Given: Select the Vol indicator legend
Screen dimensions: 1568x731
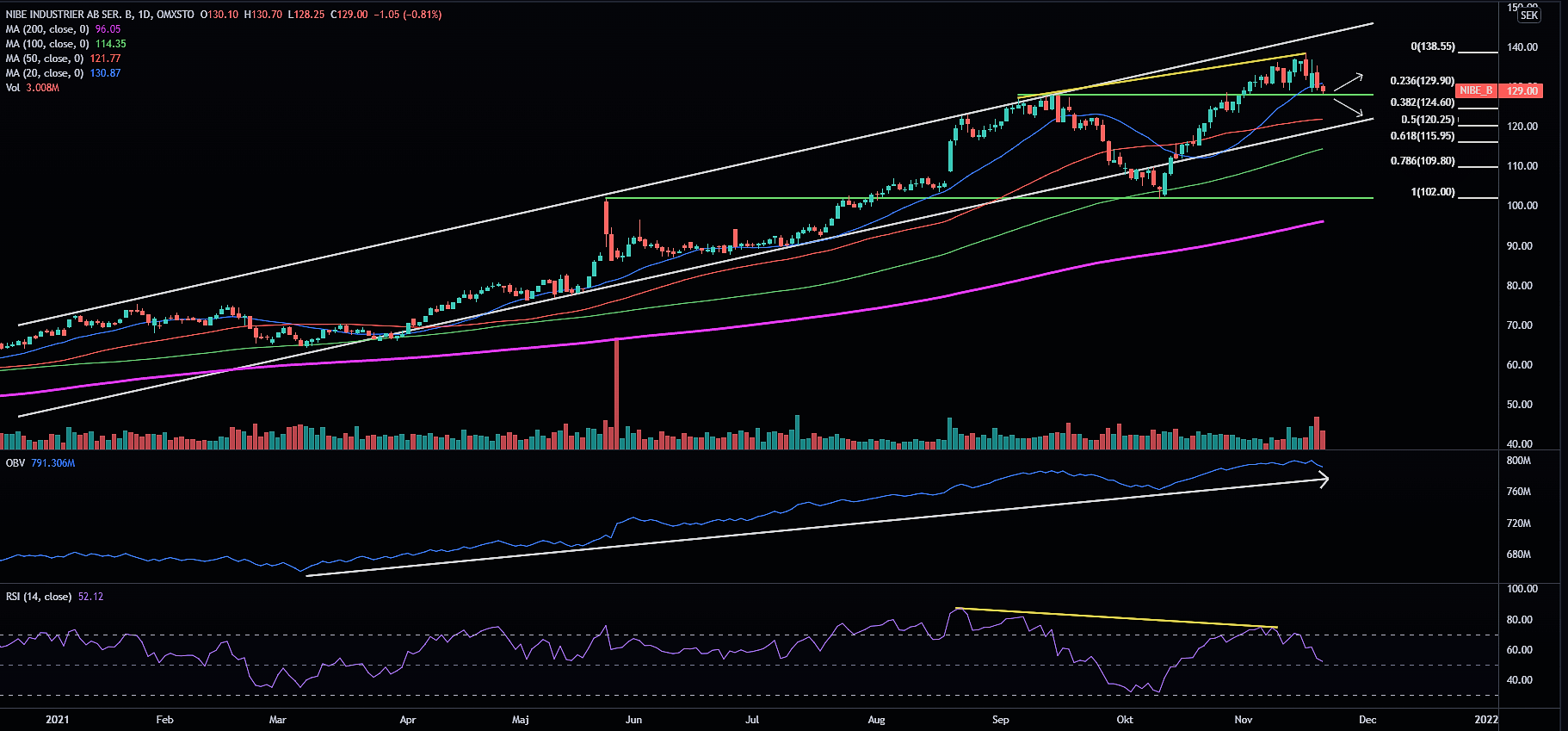Looking at the screenshot, I should click(13, 88).
